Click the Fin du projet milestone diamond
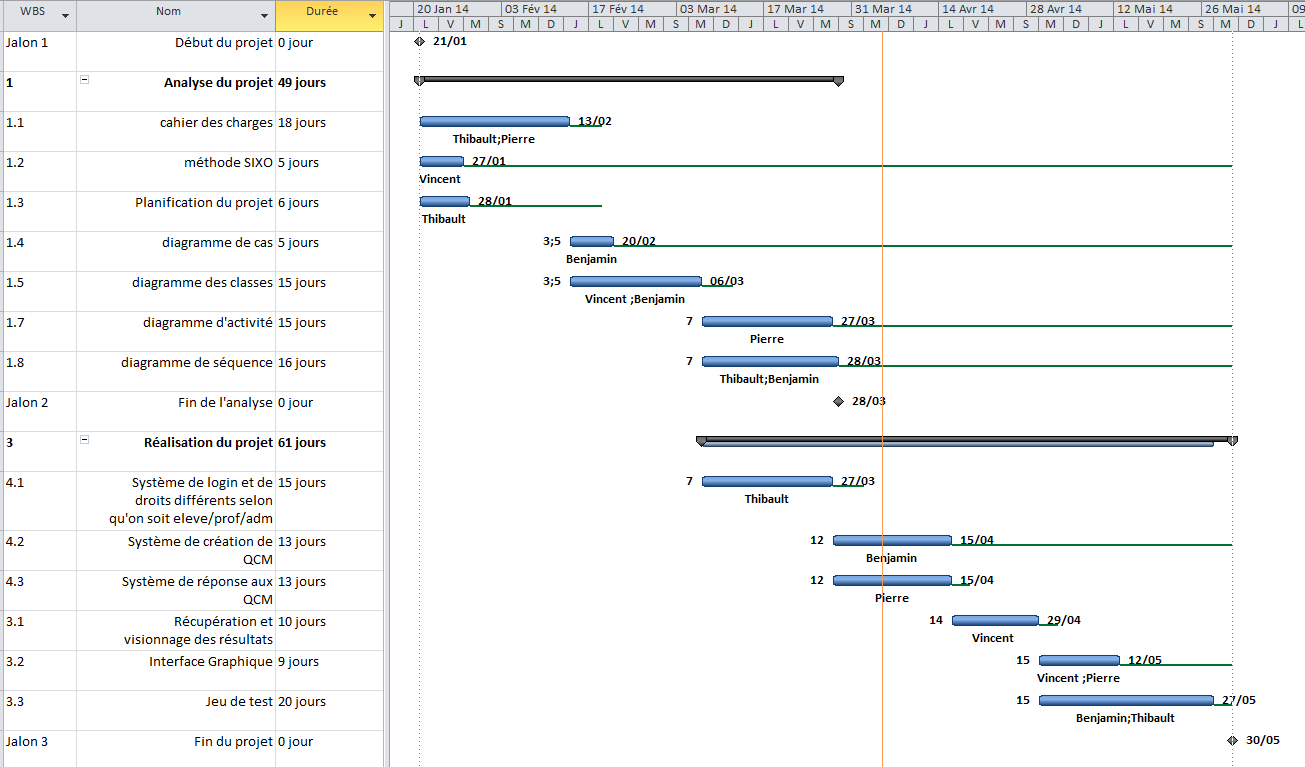Viewport: 1305px width, 767px height. coord(1232,740)
